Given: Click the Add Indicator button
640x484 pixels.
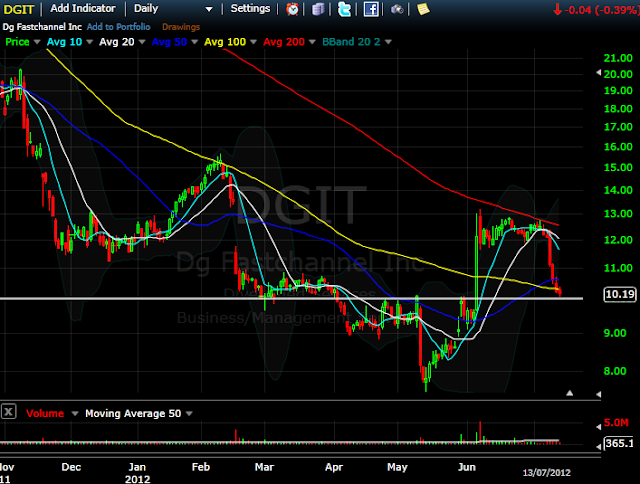Looking at the screenshot, I should pos(83,9).
